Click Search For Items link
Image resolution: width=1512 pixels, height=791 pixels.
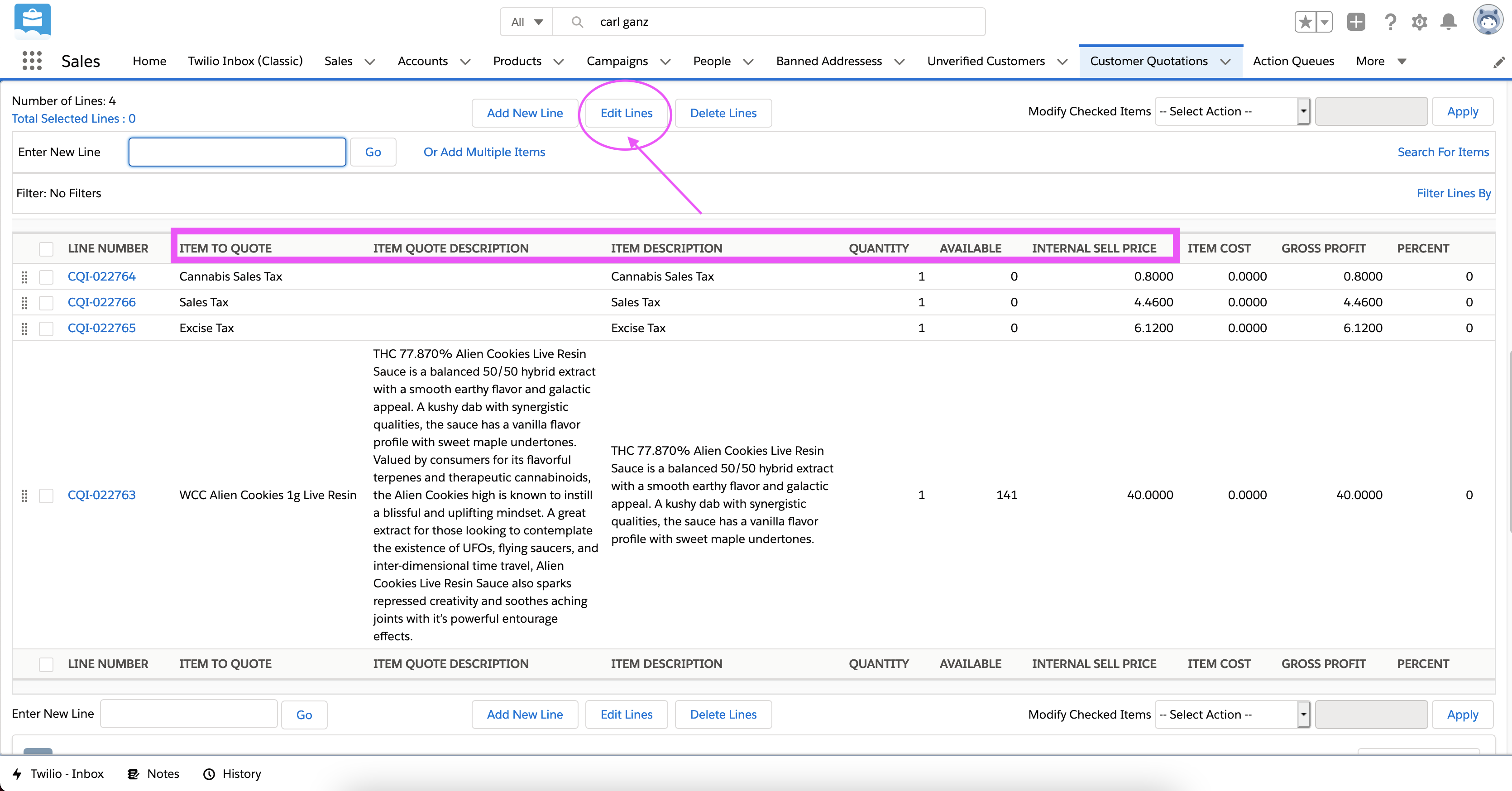coord(1443,152)
